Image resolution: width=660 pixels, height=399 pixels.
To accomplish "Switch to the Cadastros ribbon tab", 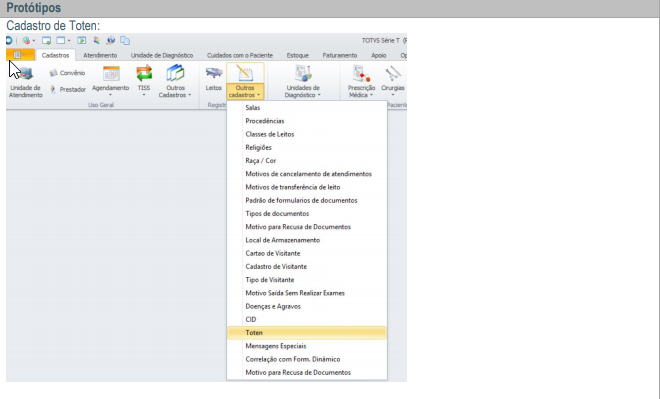I will [x=56, y=55].
